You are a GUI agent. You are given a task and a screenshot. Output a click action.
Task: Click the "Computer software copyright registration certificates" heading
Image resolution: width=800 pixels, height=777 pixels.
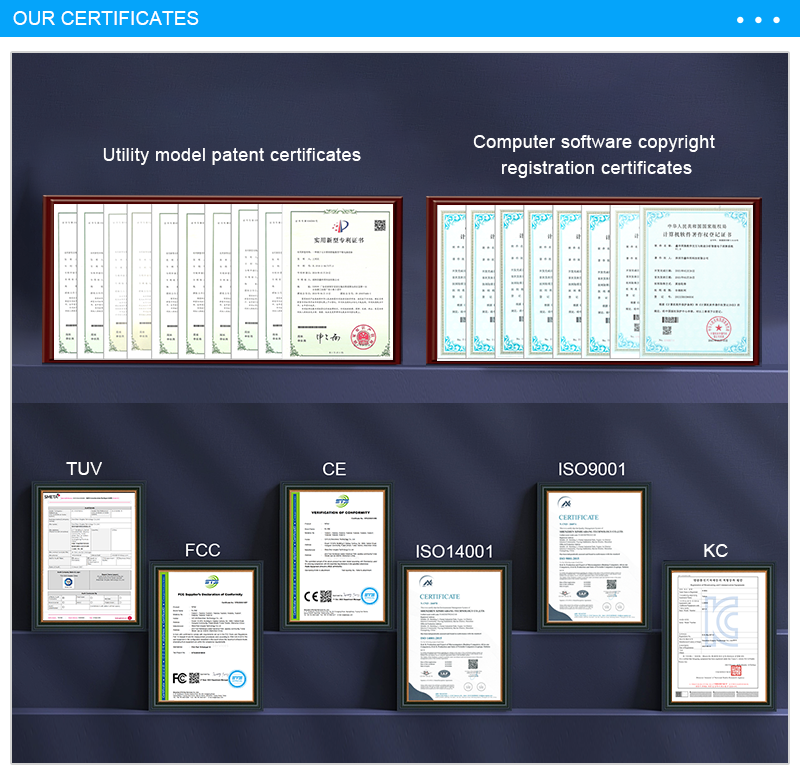coord(595,155)
